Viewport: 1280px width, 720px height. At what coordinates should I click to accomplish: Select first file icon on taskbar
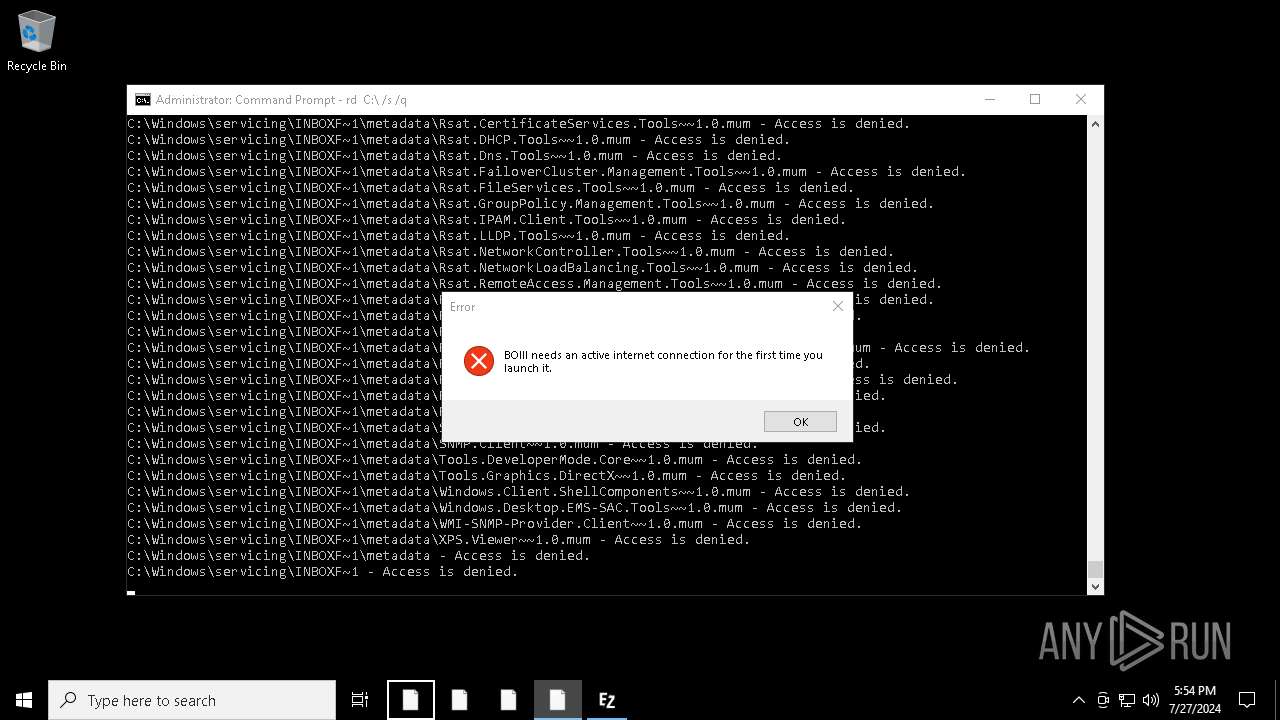pos(410,700)
